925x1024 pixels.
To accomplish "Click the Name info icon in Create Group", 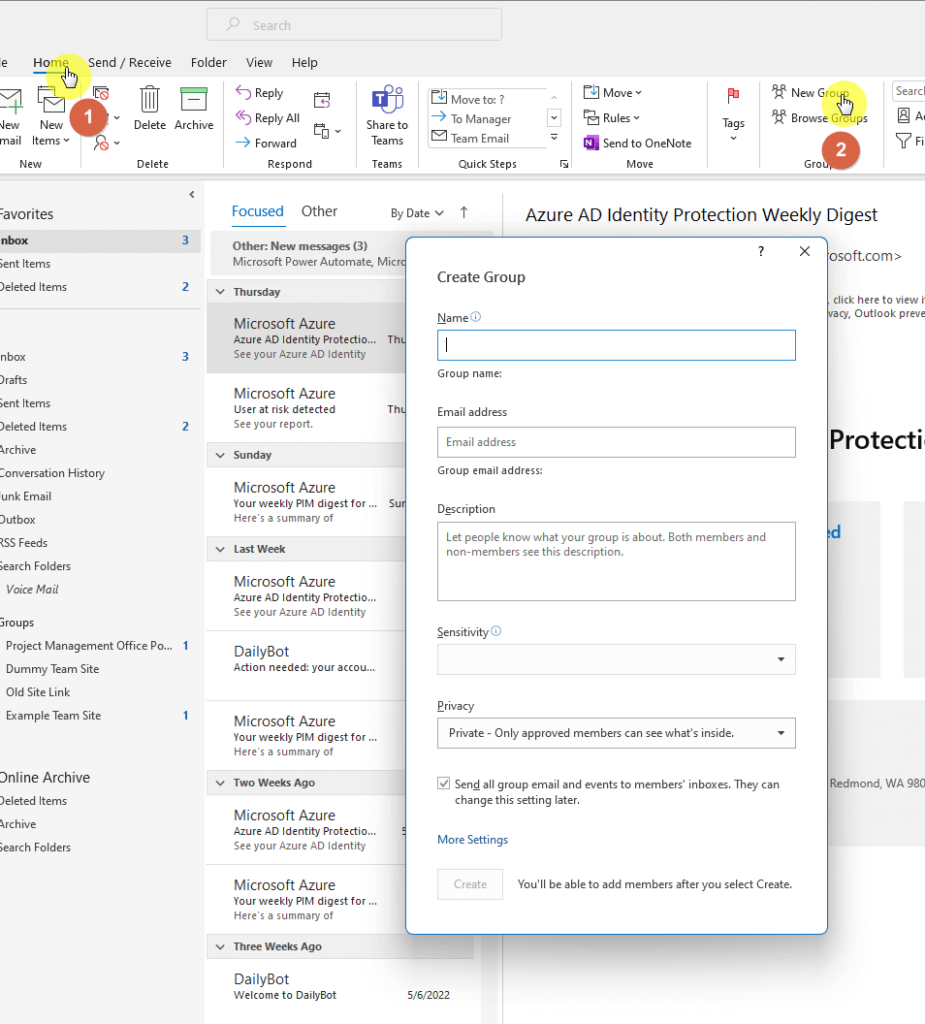I will tap(476, 317).
